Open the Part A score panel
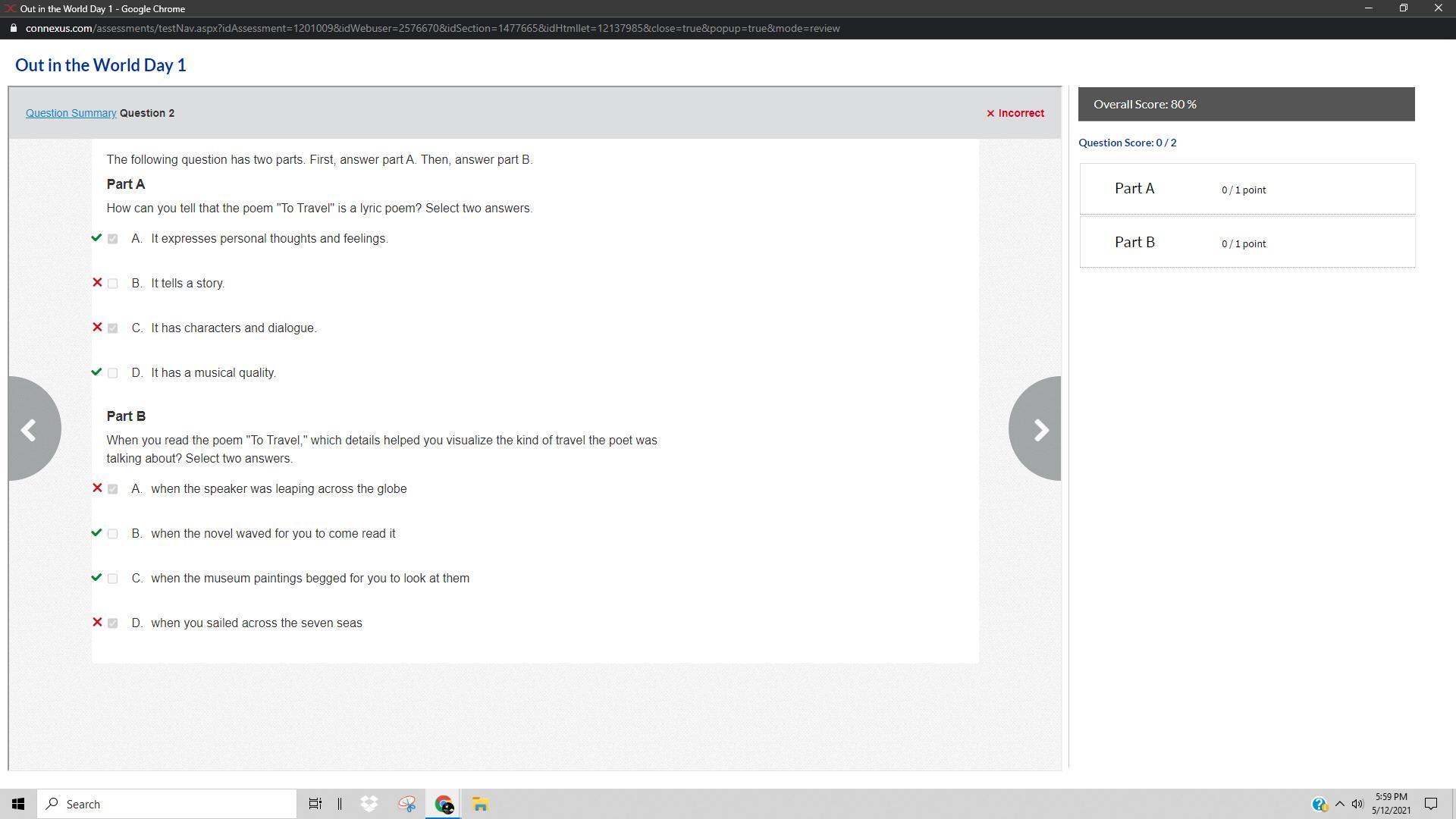The width and height of the screenshot is (1456, 819). pos(1247,189)
